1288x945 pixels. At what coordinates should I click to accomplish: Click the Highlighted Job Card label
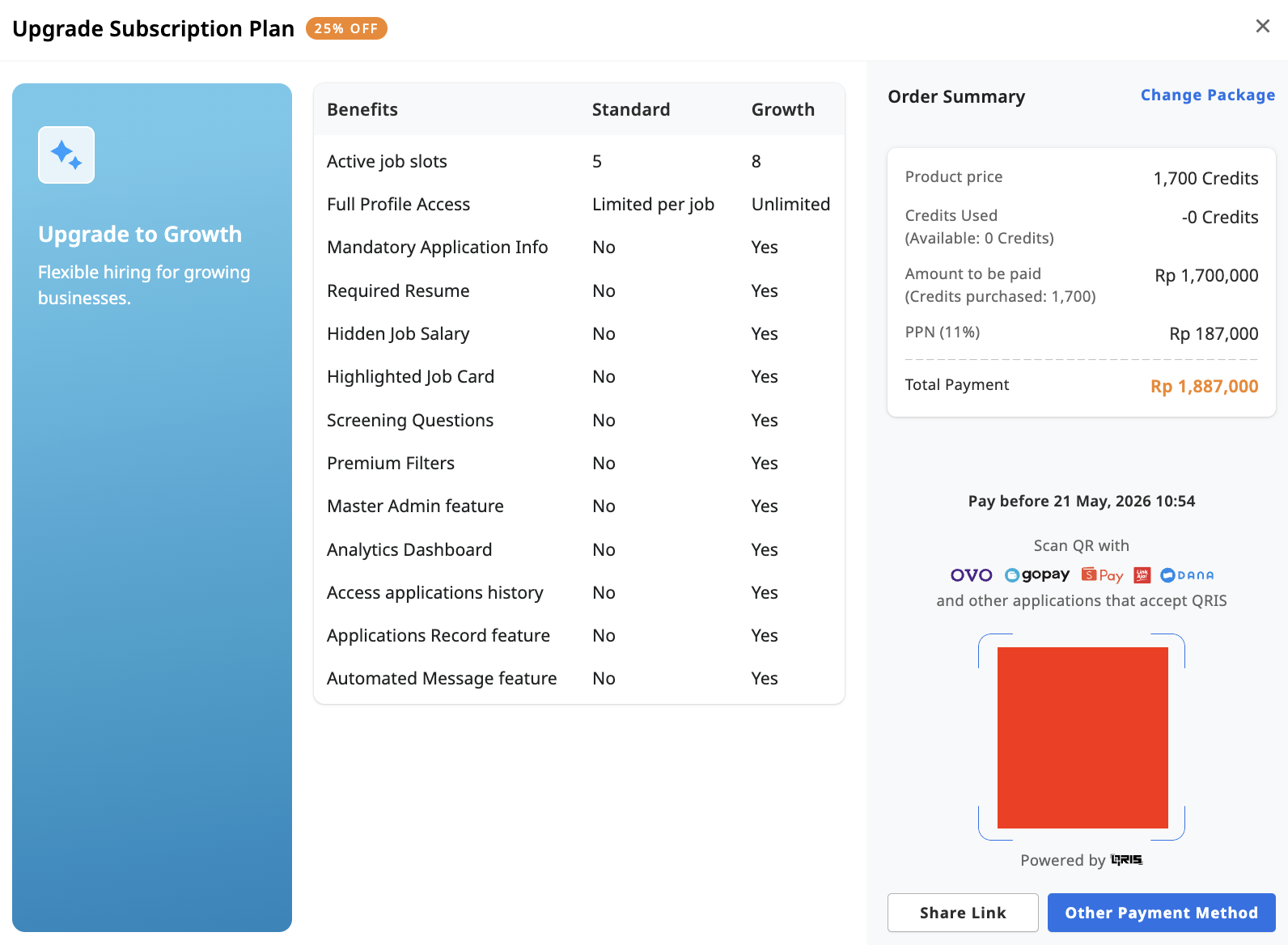point(410,377)
